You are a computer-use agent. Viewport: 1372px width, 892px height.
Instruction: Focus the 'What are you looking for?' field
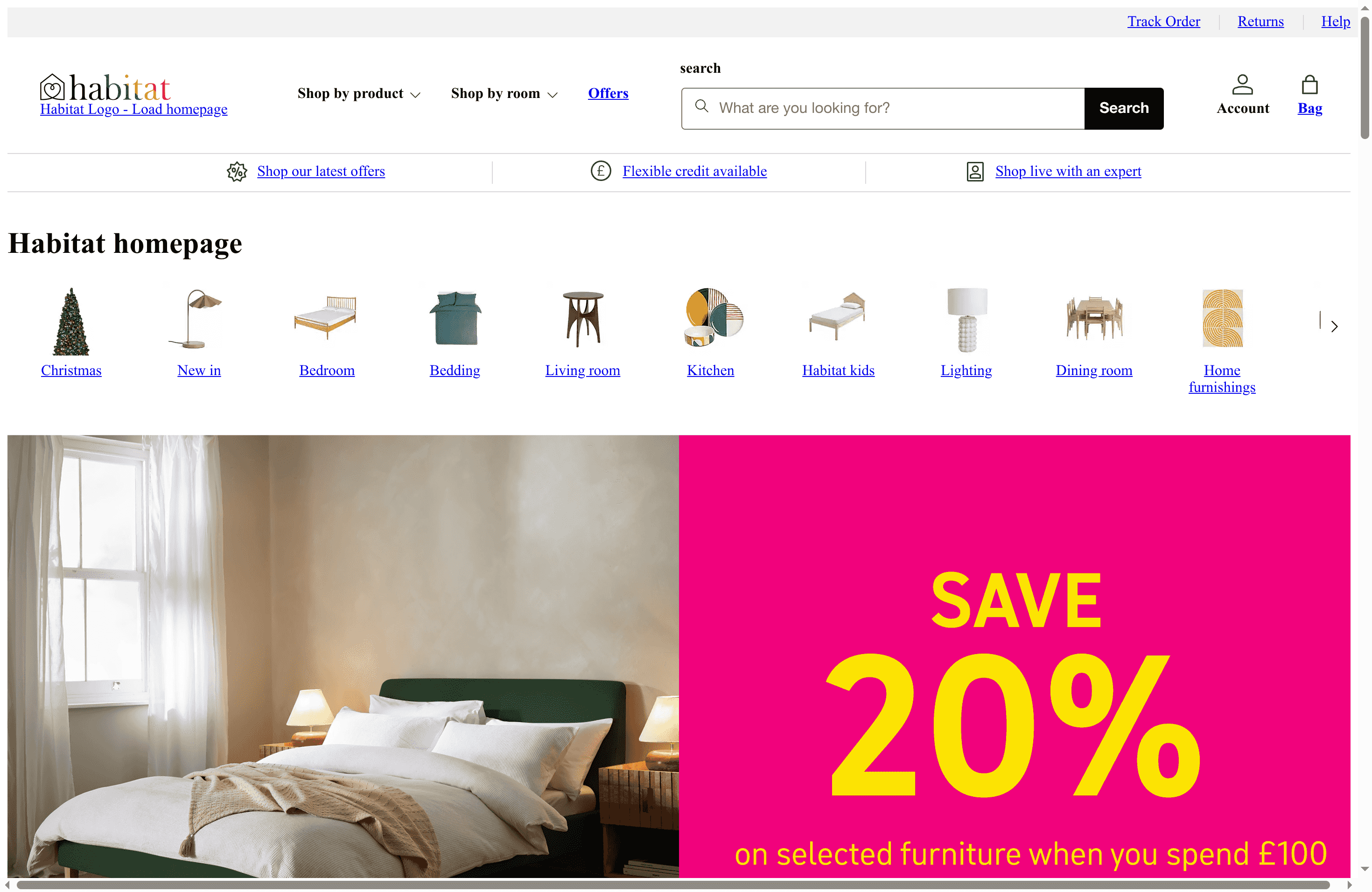pyautogui.click(x=882, y=108)
